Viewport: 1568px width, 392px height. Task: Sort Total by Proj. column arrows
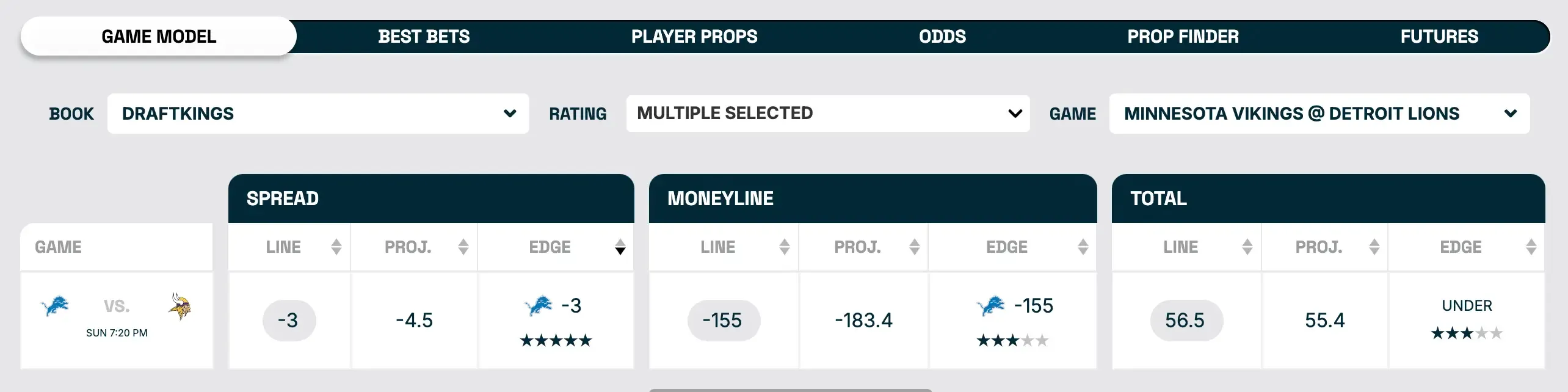tap(1374, 247)
